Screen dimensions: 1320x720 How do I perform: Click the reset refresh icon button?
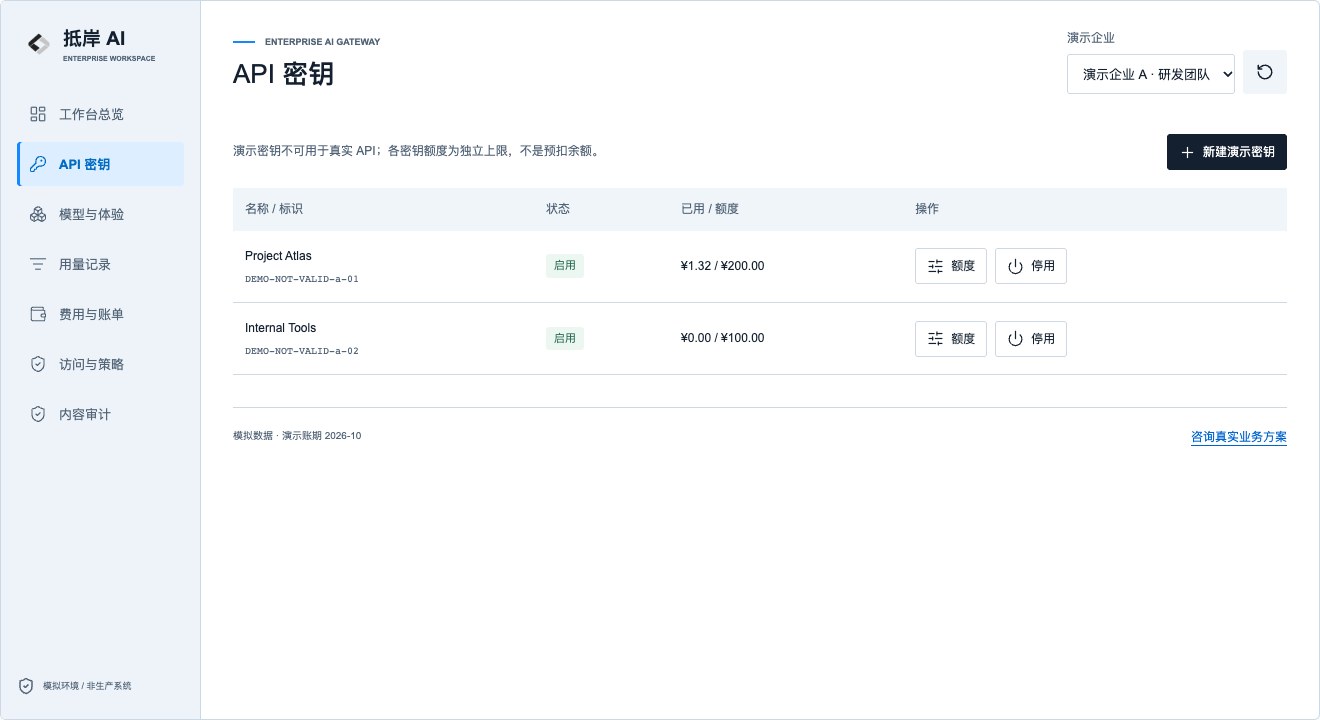(1265, 72)
